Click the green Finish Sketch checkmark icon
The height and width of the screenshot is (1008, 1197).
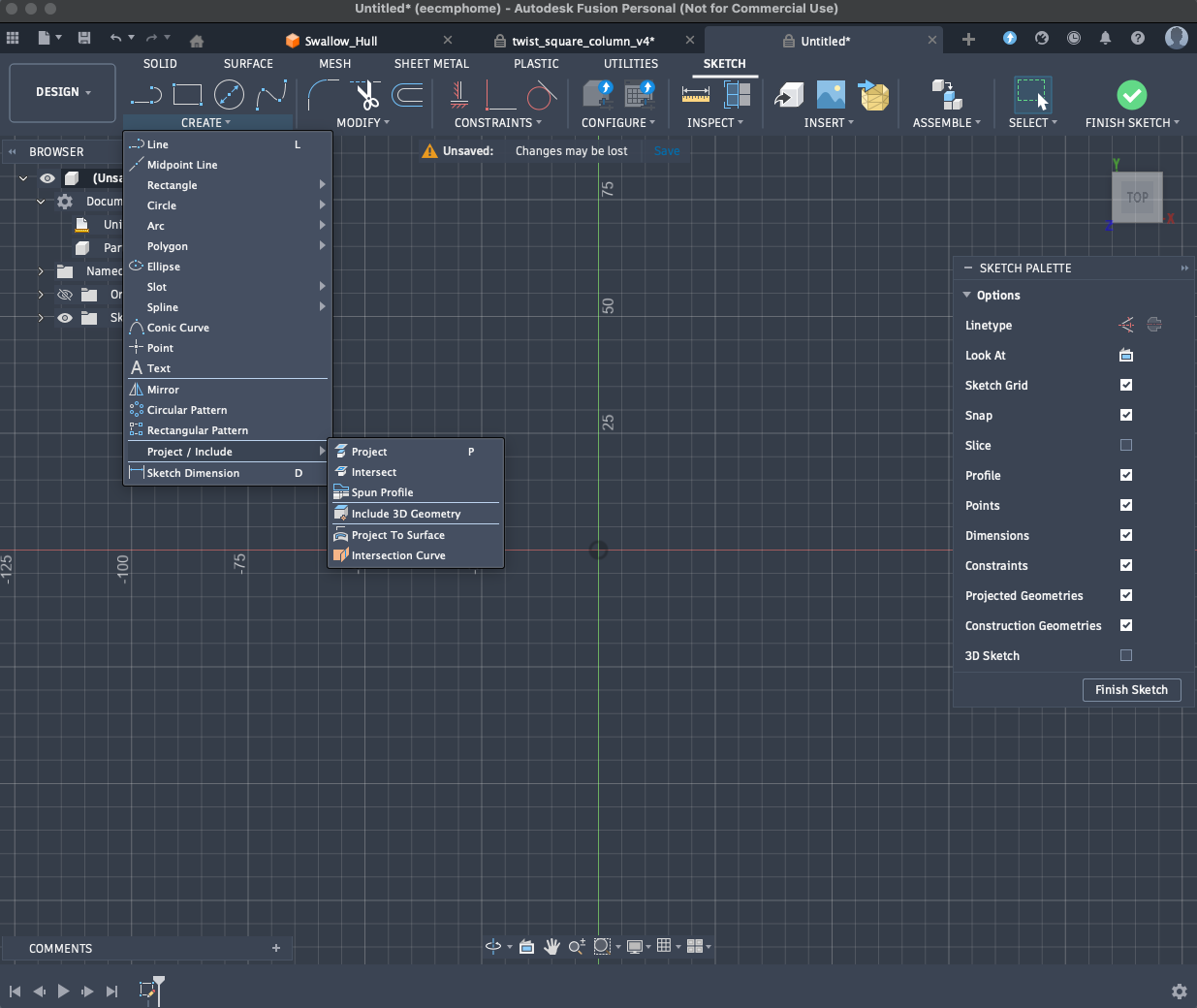[1131, 94]
